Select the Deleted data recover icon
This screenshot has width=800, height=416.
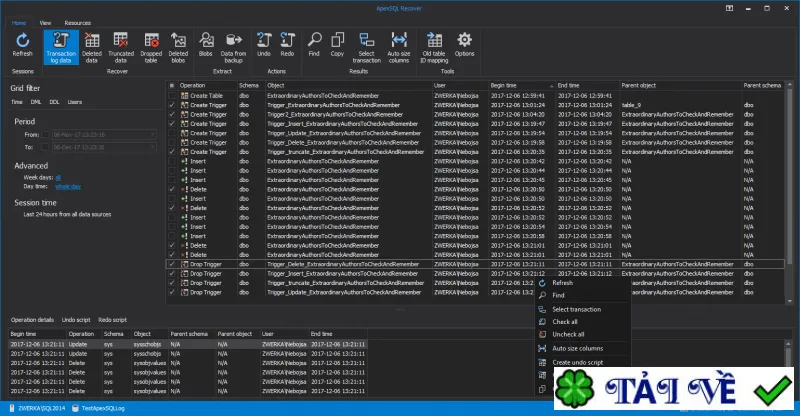[92, 47]
